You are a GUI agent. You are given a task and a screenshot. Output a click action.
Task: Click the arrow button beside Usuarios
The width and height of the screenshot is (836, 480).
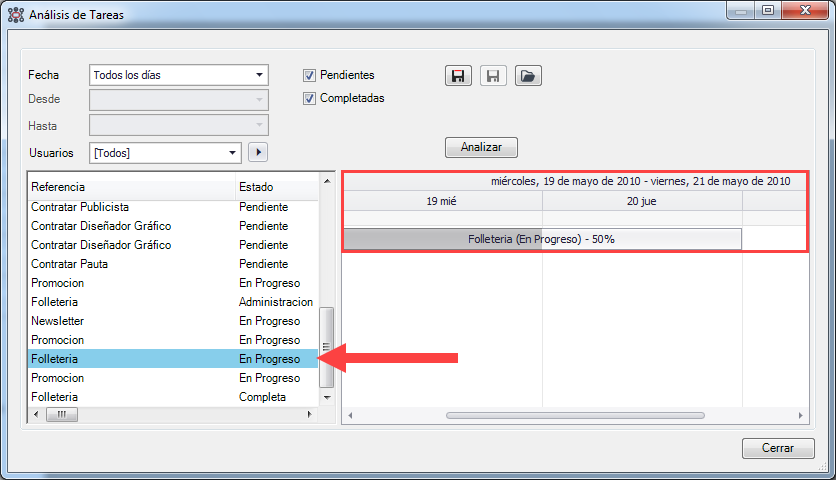pos(259,153)
